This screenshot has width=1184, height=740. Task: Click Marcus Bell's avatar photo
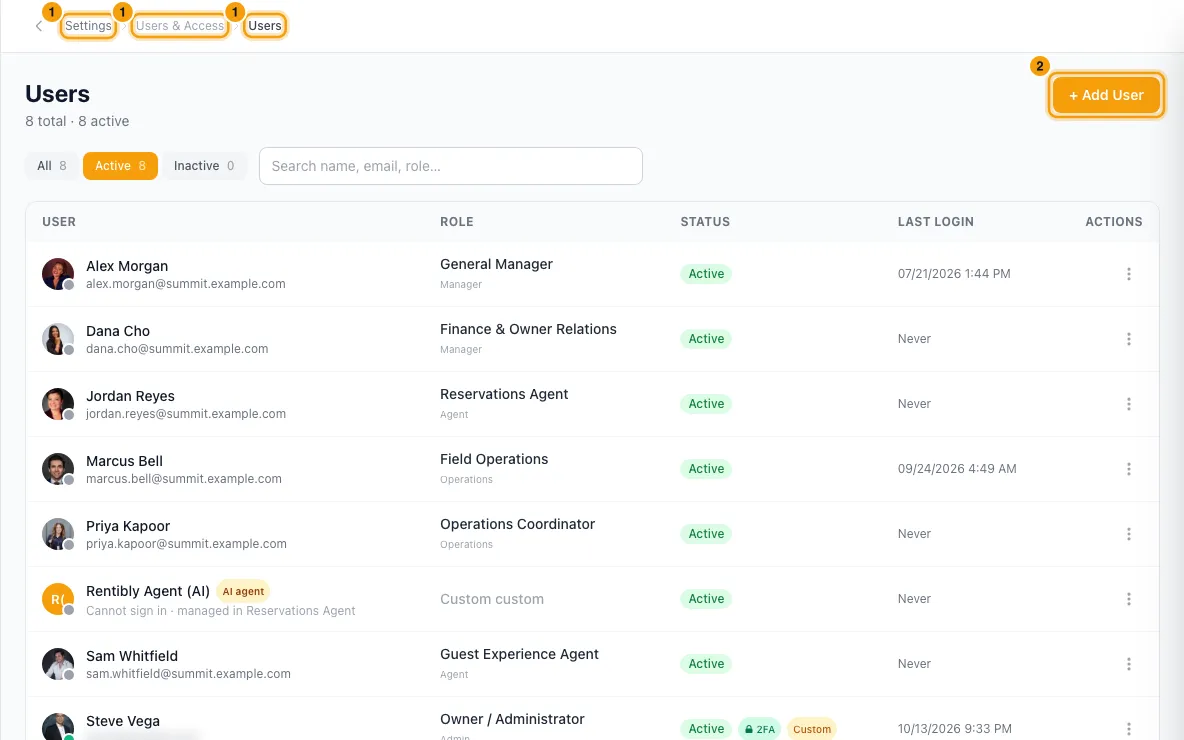click(x=58, y=469)
